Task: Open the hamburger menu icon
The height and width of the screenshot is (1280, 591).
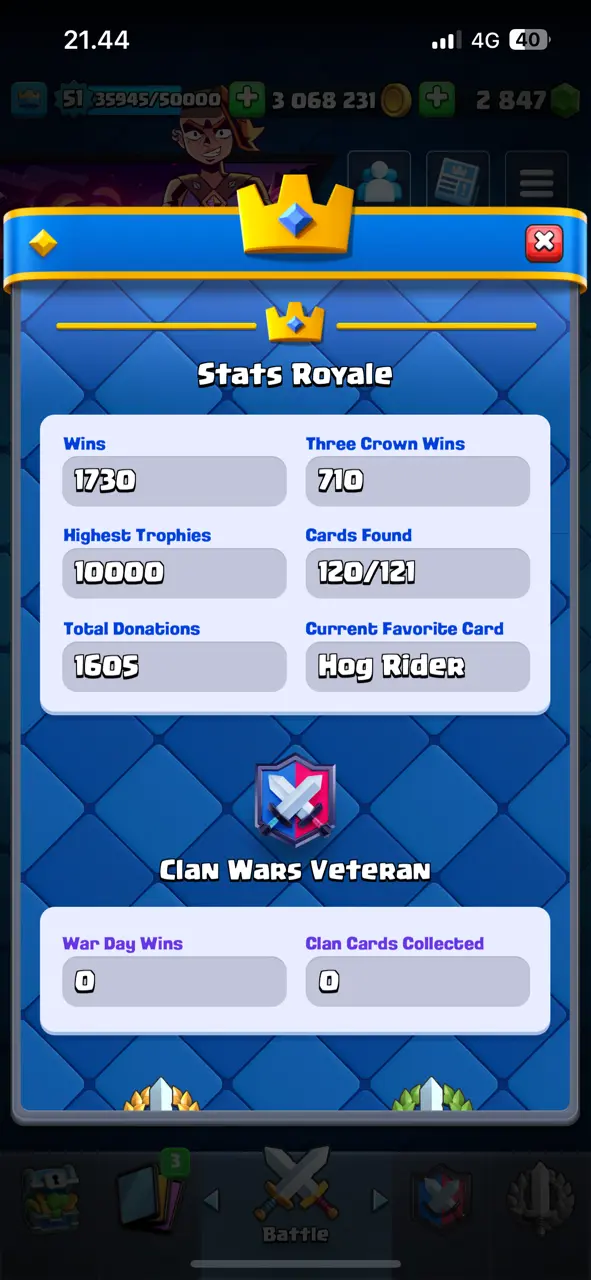Action: pos(537,183)
